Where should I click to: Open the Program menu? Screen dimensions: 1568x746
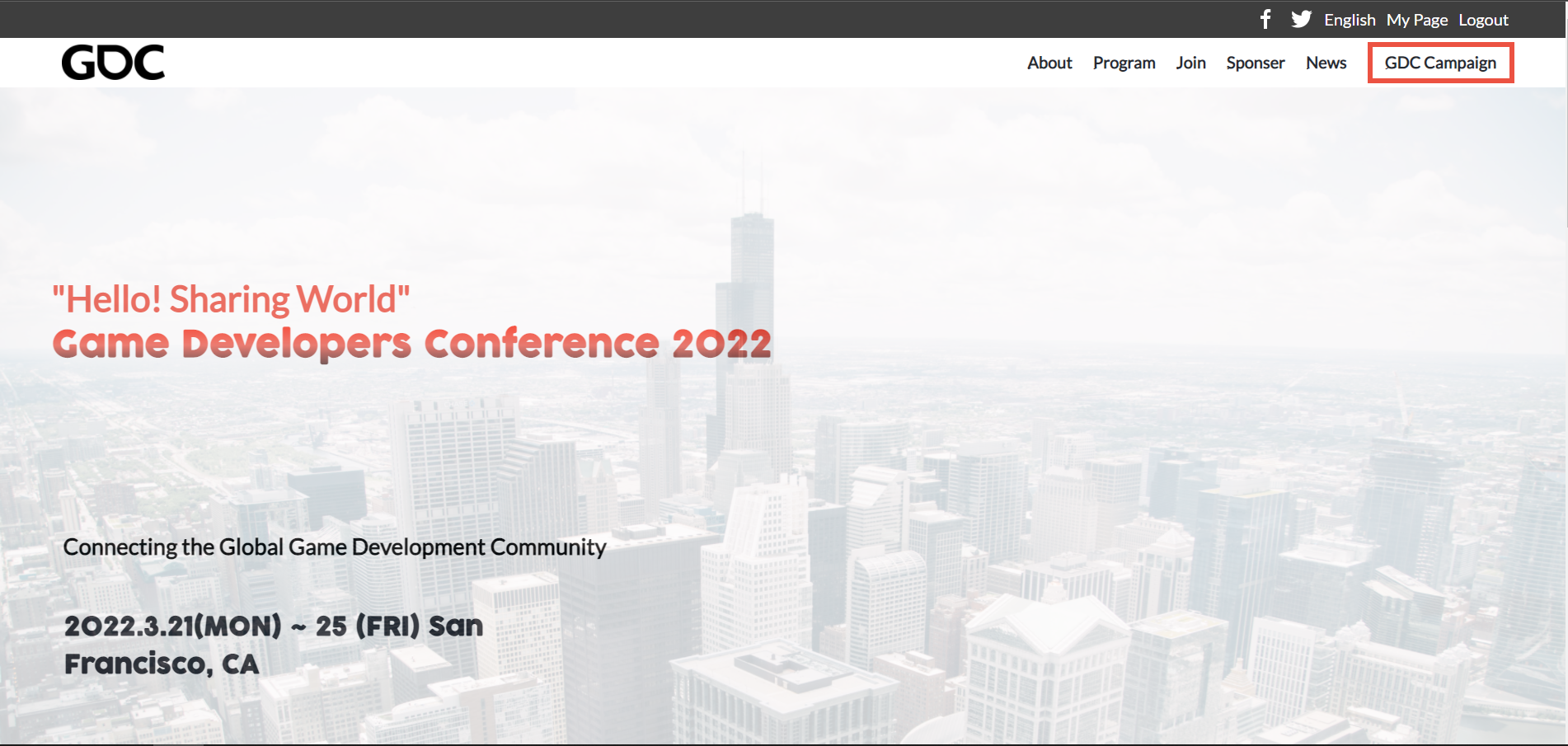point(1124,63)
